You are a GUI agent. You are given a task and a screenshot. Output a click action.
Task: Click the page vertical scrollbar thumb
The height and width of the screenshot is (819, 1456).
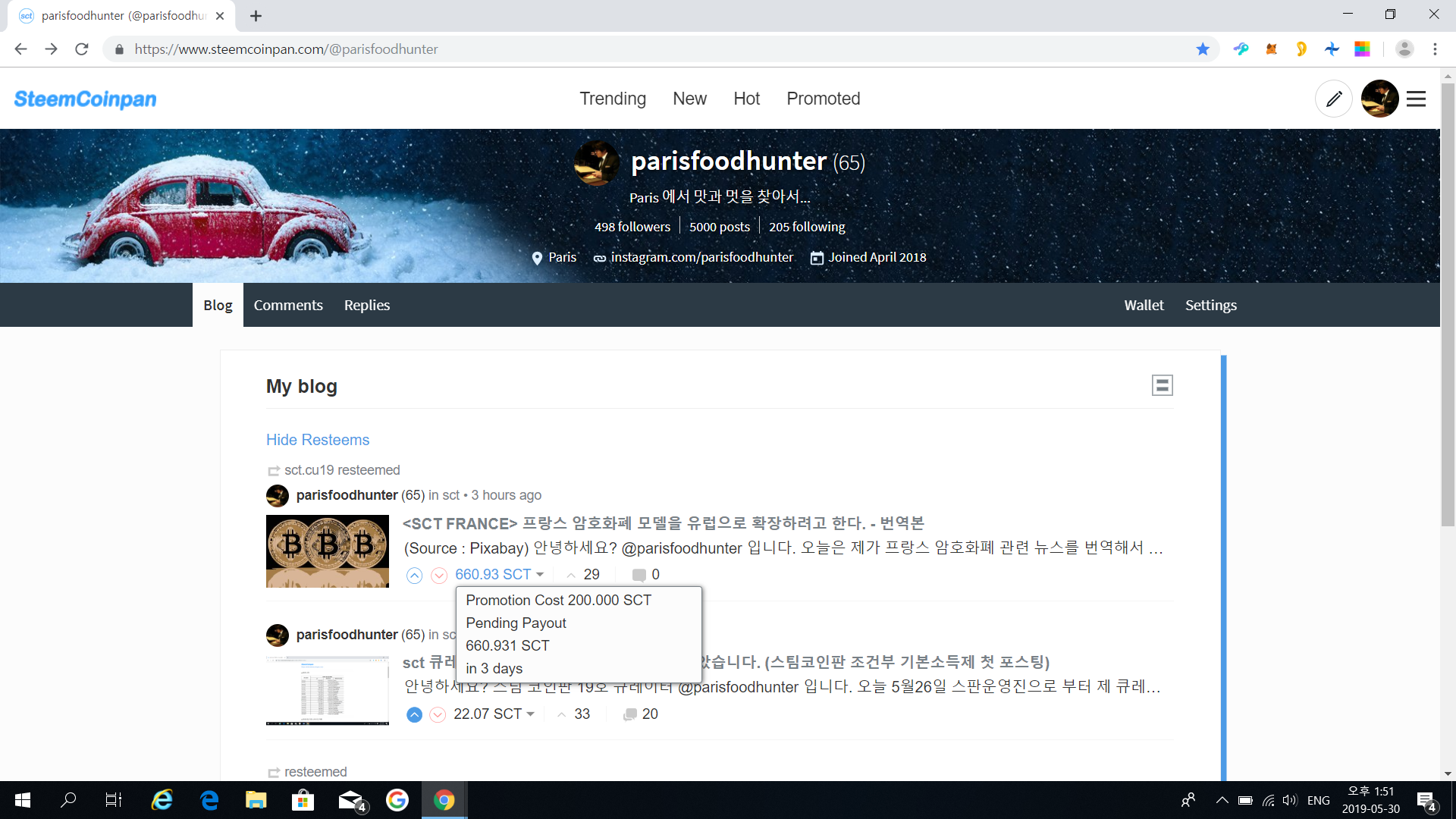[1448, 303]
